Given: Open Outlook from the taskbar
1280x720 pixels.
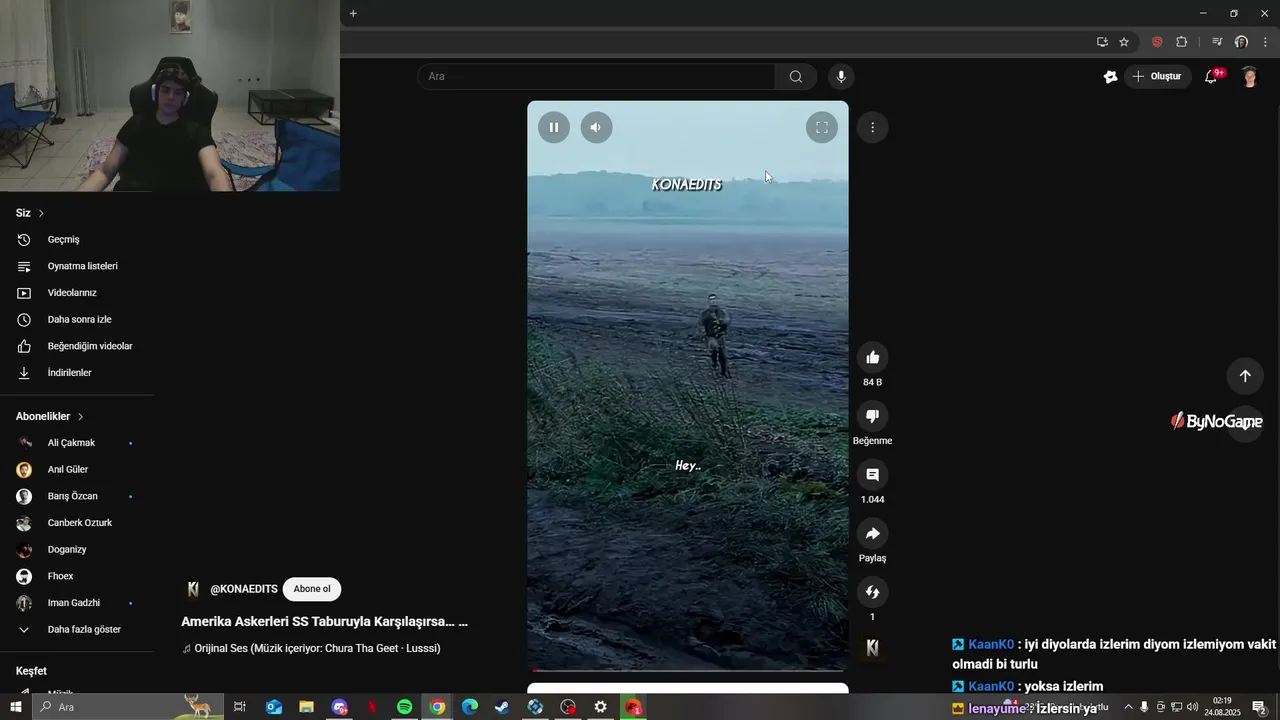Looking at the screenshot, I should coord(274,707).
